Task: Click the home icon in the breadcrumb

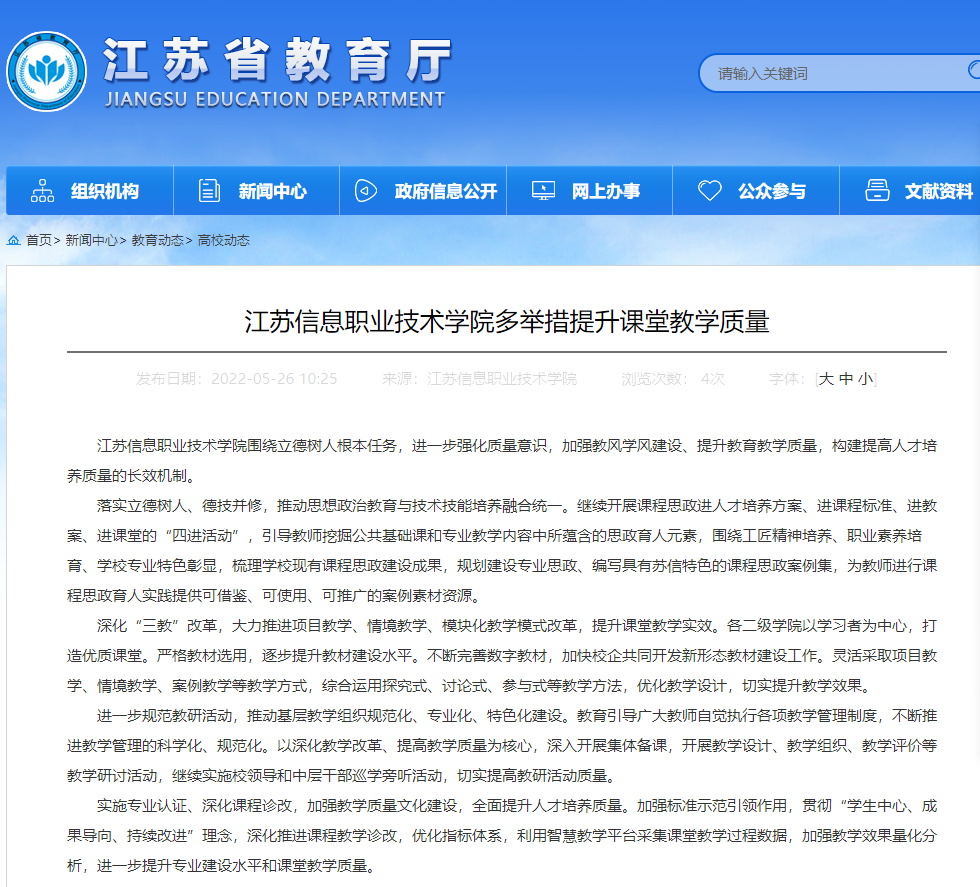Action: click(x=13, y=240)
